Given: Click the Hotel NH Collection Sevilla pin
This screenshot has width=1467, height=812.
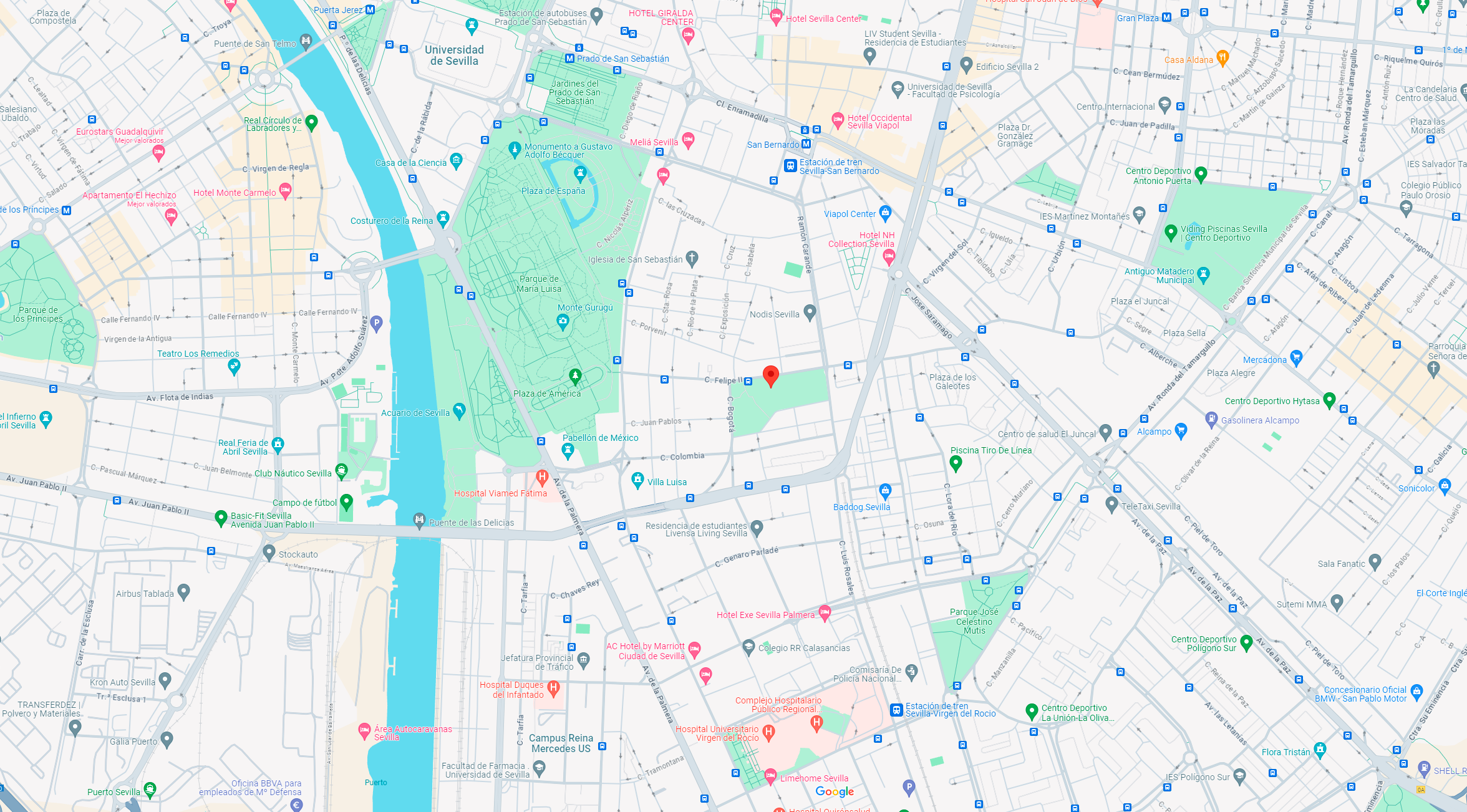Looking at the screenshot, I should (889, 255).
